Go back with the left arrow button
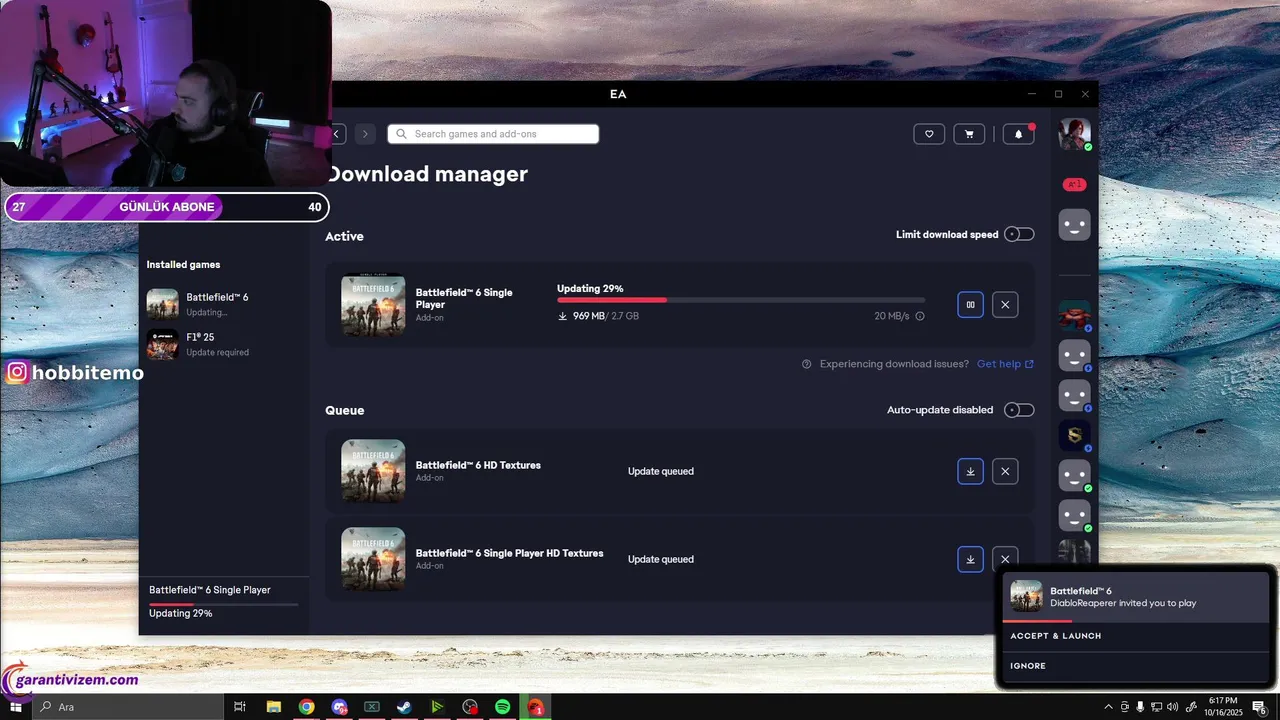Viewport: 1280px width, 720px height. point(338,134)
